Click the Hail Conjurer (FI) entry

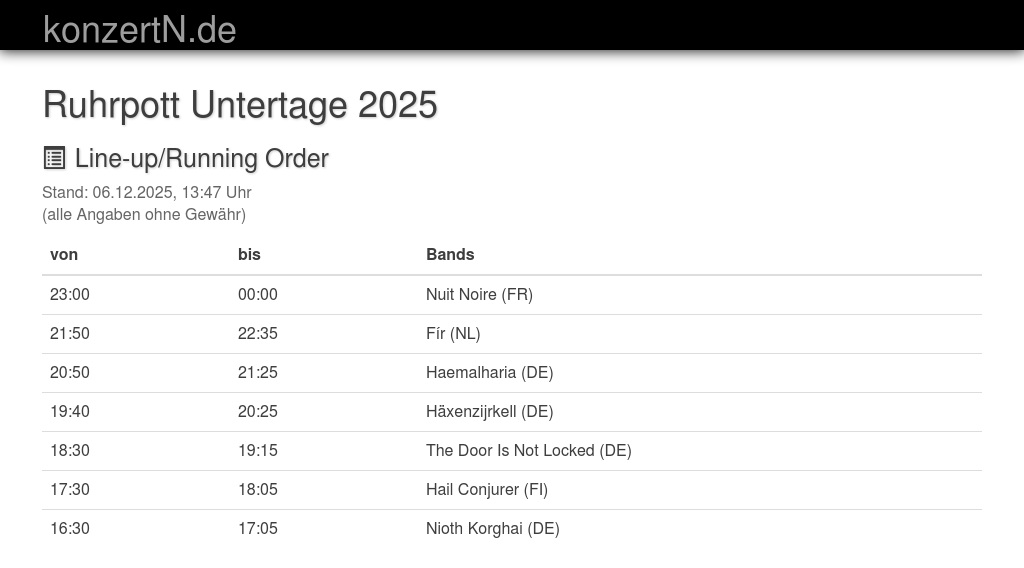pyautogui.click(x=486, y=489)
